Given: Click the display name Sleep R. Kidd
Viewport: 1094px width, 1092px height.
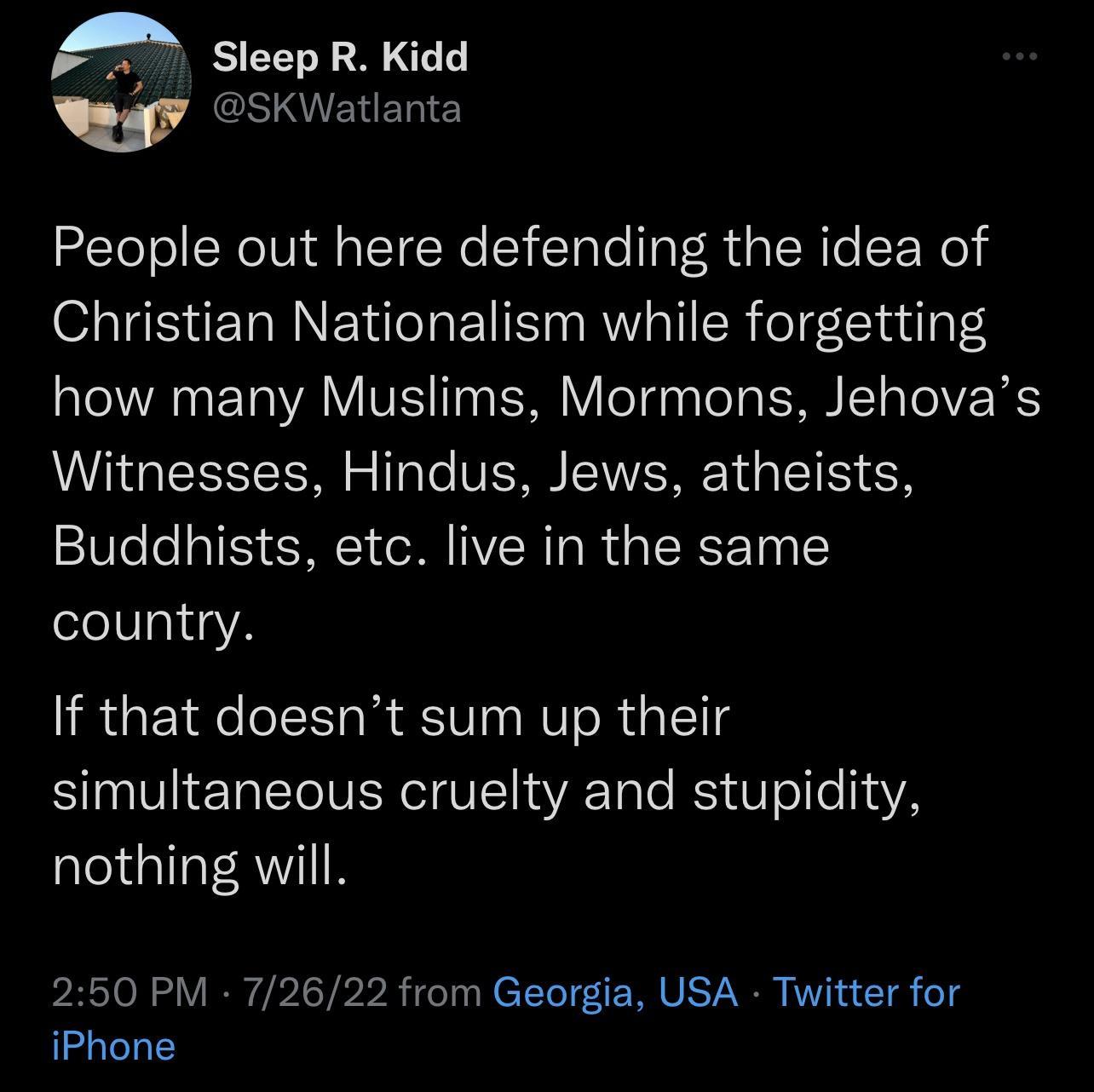Looking at the screenshot, I should coord(339,60).
